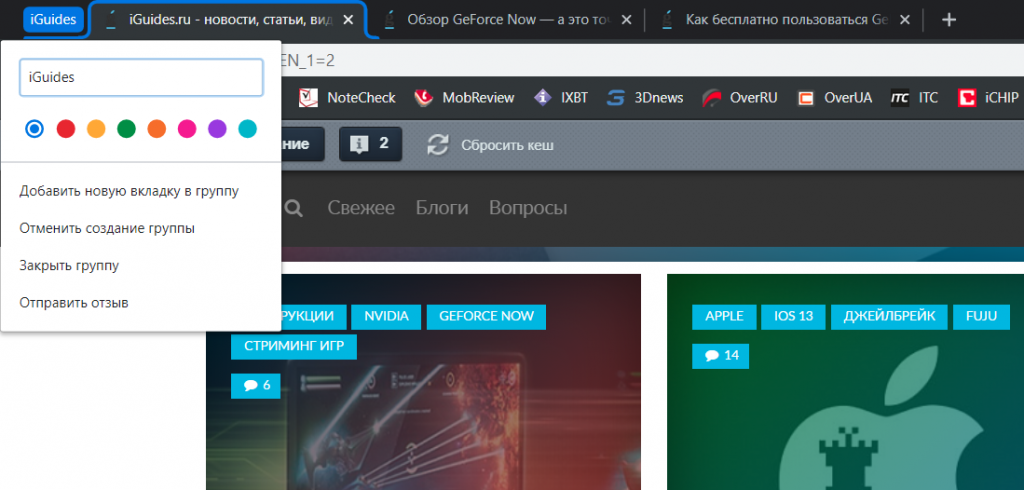1024x490 pixels.
Task: Go to the Вопросы section
Action: click(528, 208)
